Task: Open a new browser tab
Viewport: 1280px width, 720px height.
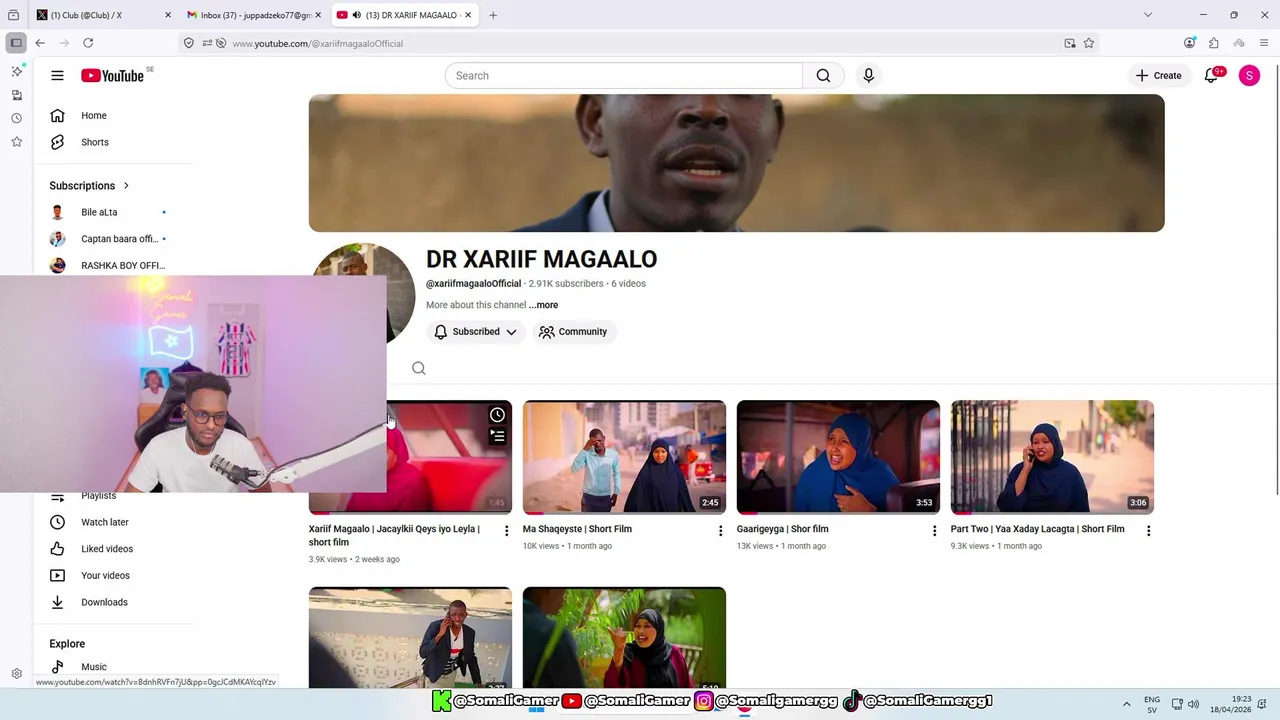Action: pos(493,15)
